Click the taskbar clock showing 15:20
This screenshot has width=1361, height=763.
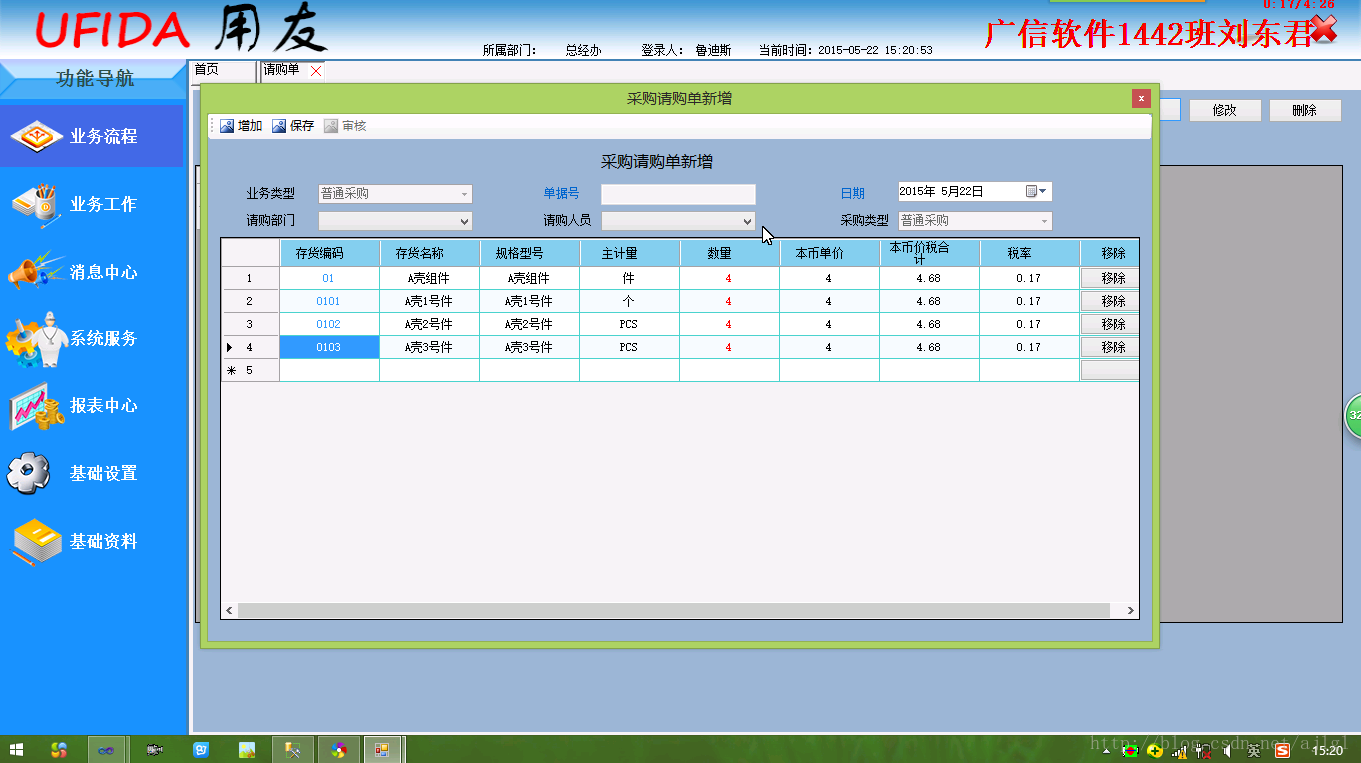(1328, 751)
